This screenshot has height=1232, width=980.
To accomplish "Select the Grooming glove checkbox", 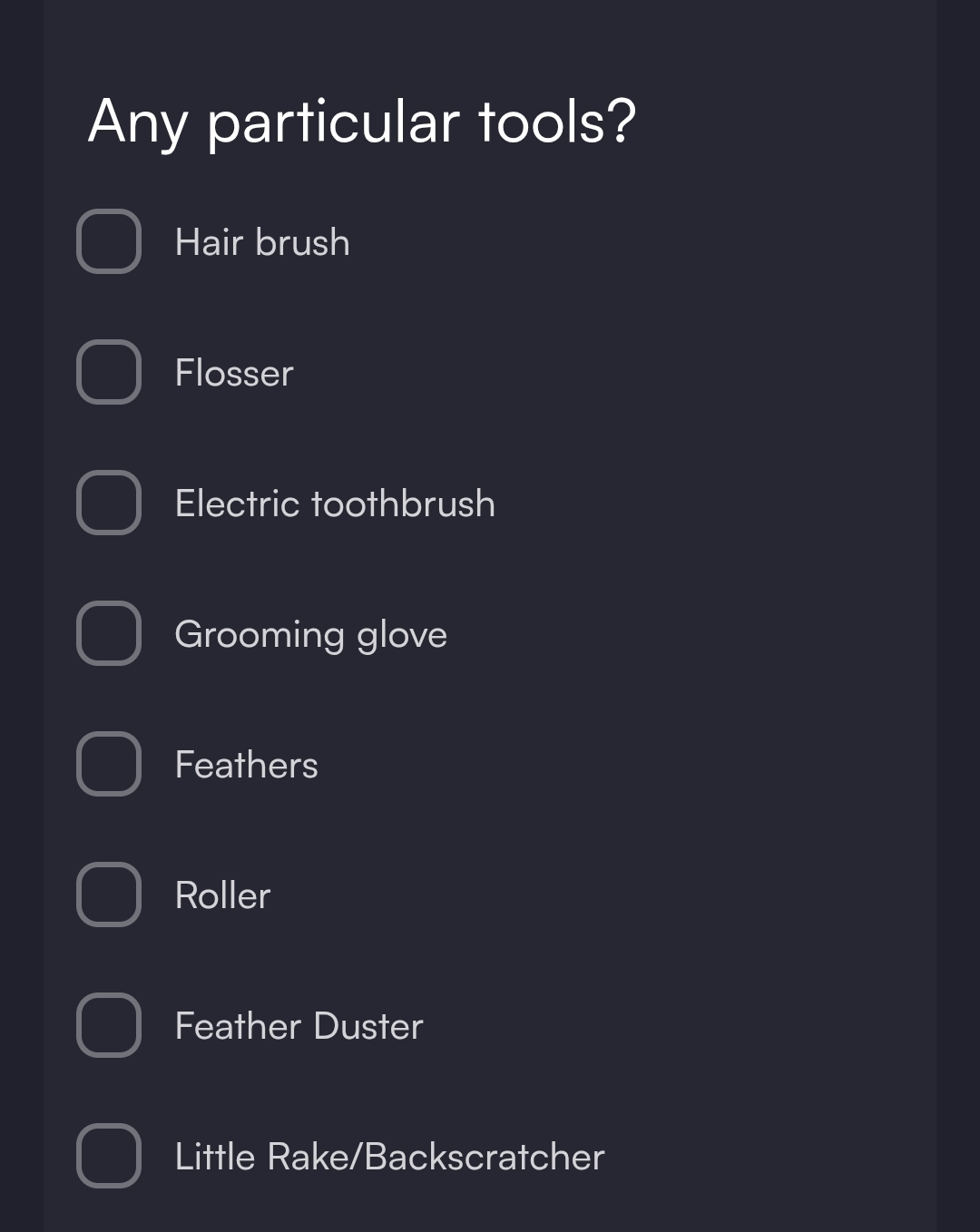I will pyautogui.click(x=109, y=633).
